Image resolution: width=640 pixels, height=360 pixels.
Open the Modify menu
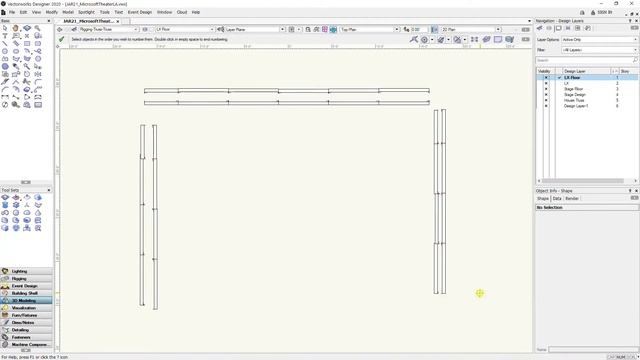tap(52, 12)
